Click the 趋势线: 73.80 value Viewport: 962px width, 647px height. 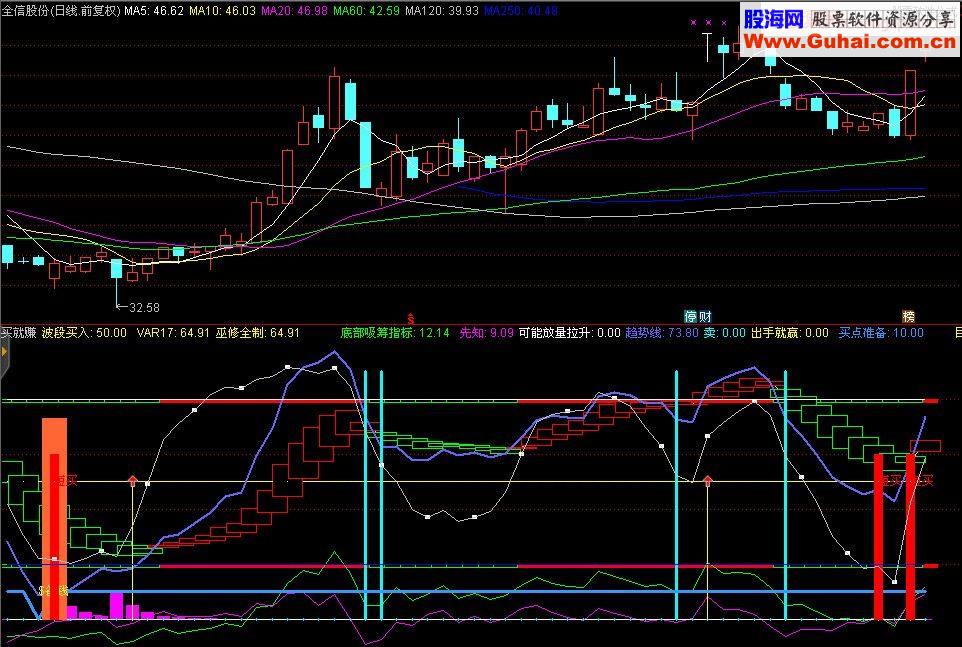662,333
